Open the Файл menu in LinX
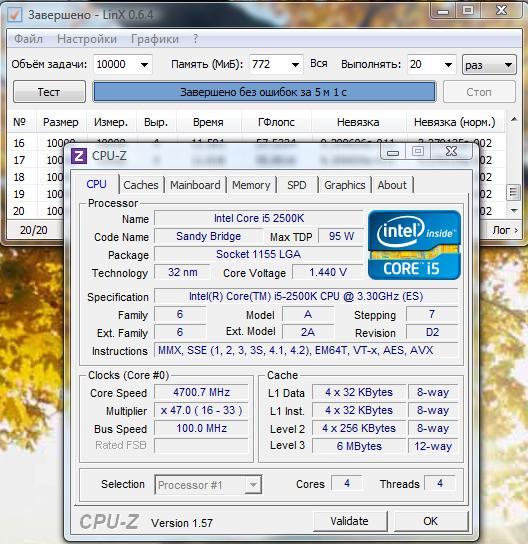This screenshot has height=544, width=528. point(28,39)
